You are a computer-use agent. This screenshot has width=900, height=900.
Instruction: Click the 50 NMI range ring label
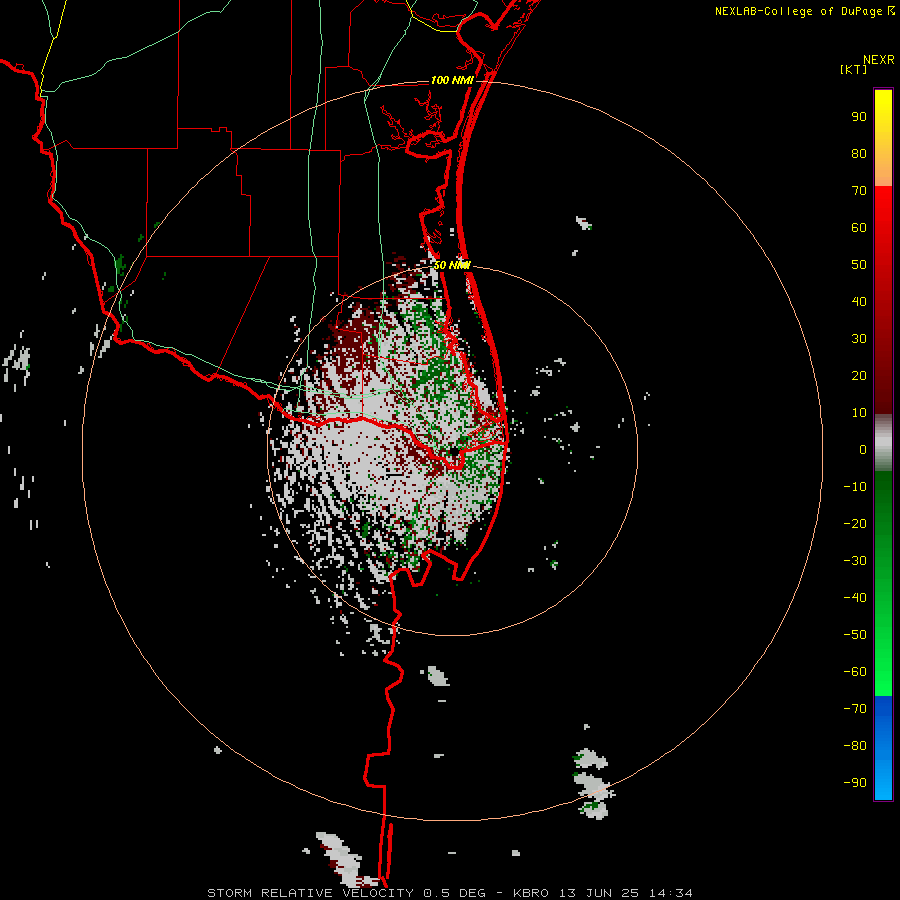(452, 265)
